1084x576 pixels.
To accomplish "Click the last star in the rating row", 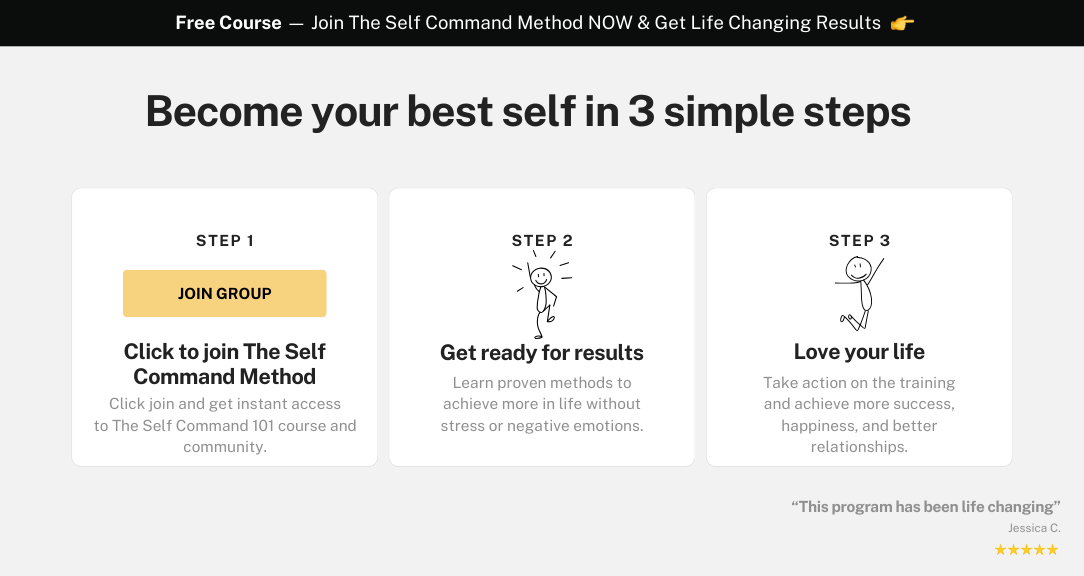I will point(1050,549).
